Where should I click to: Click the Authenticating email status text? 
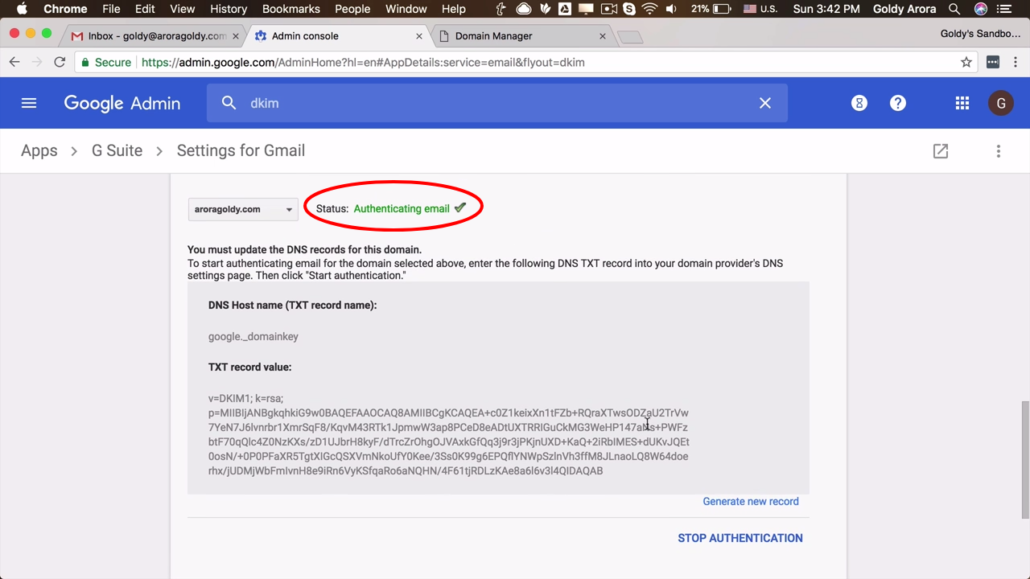click(x=401, y=209)
